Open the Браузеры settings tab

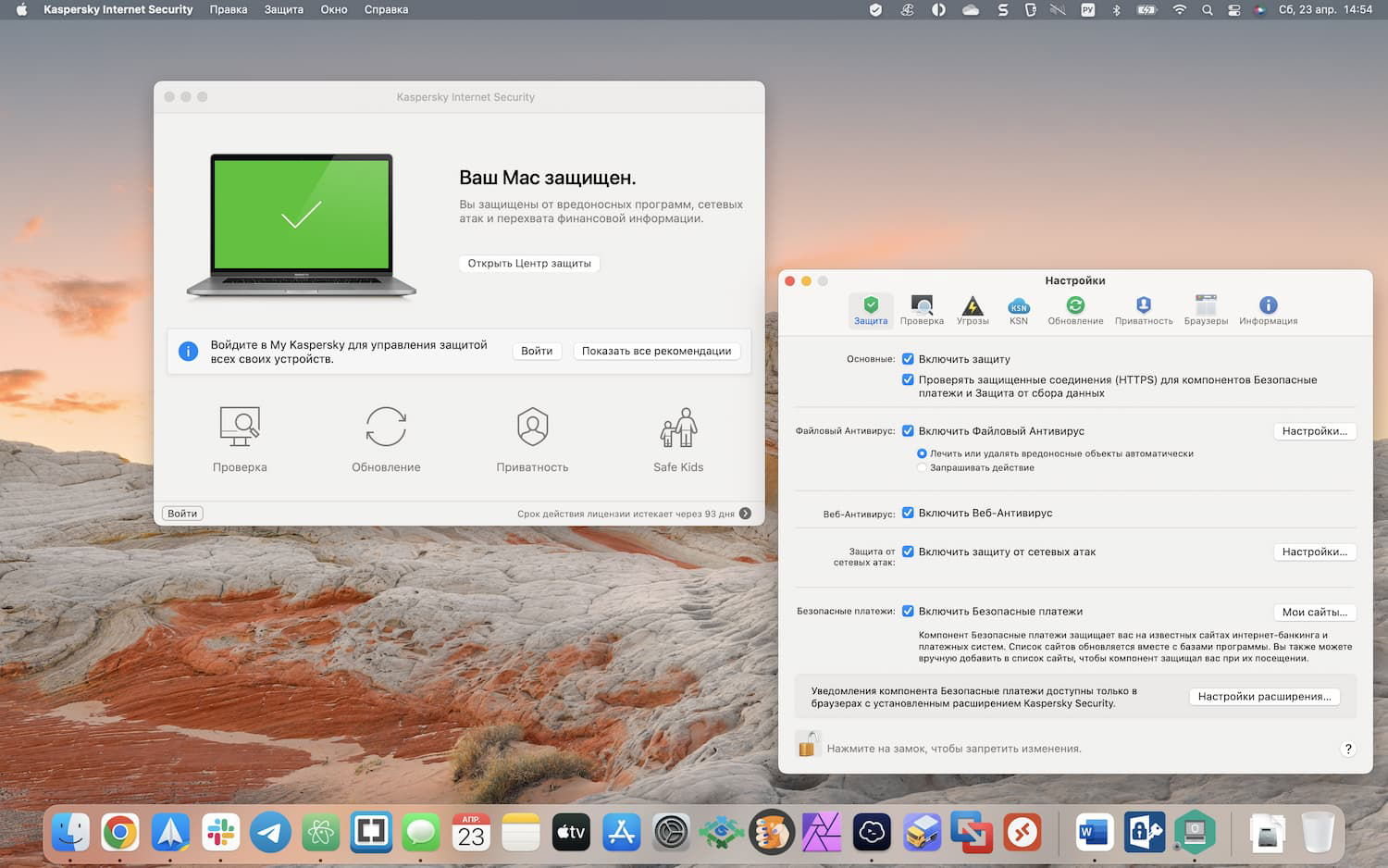[1206, 309]
